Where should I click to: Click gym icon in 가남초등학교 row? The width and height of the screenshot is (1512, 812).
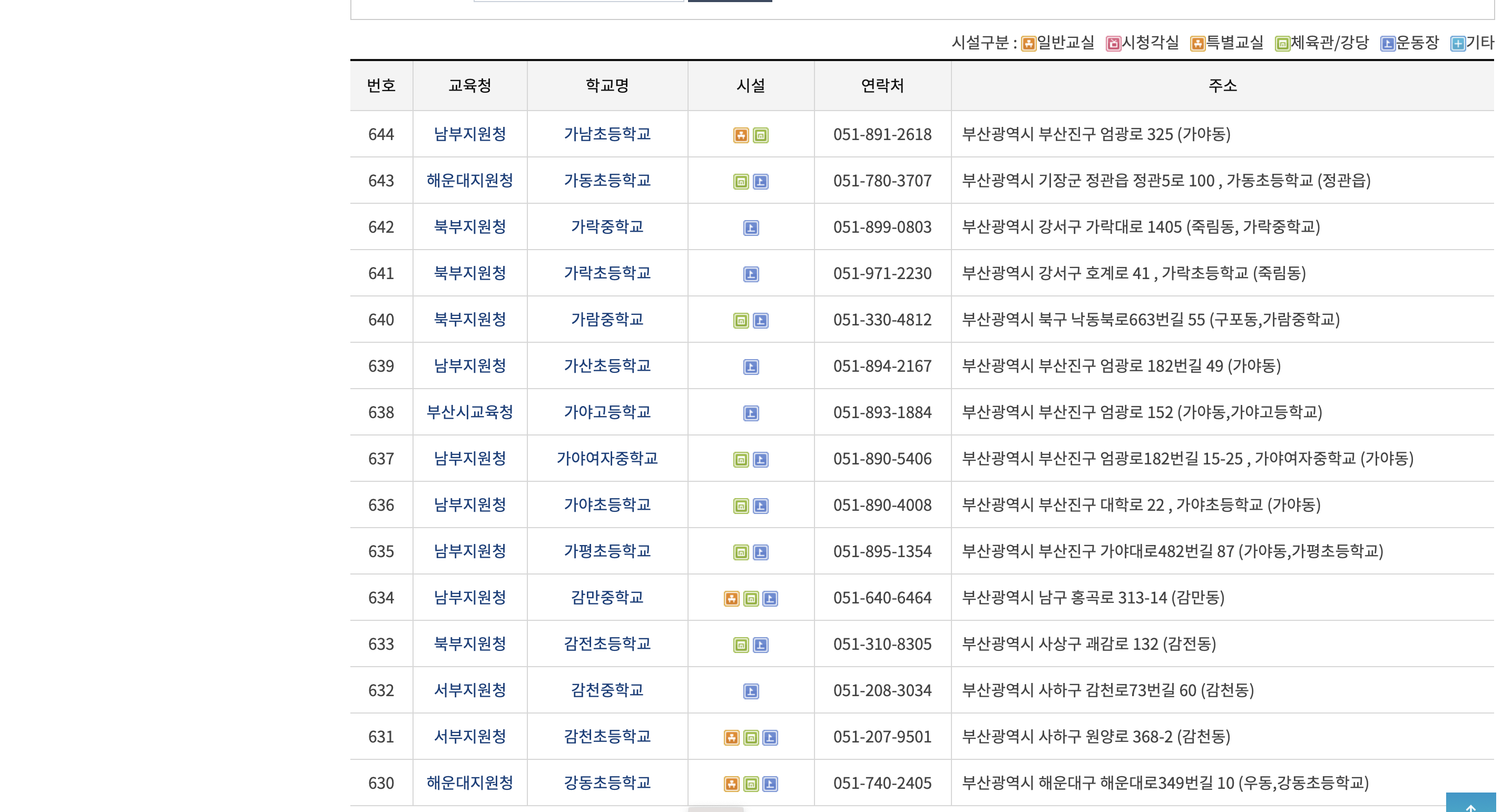(760, 135)
